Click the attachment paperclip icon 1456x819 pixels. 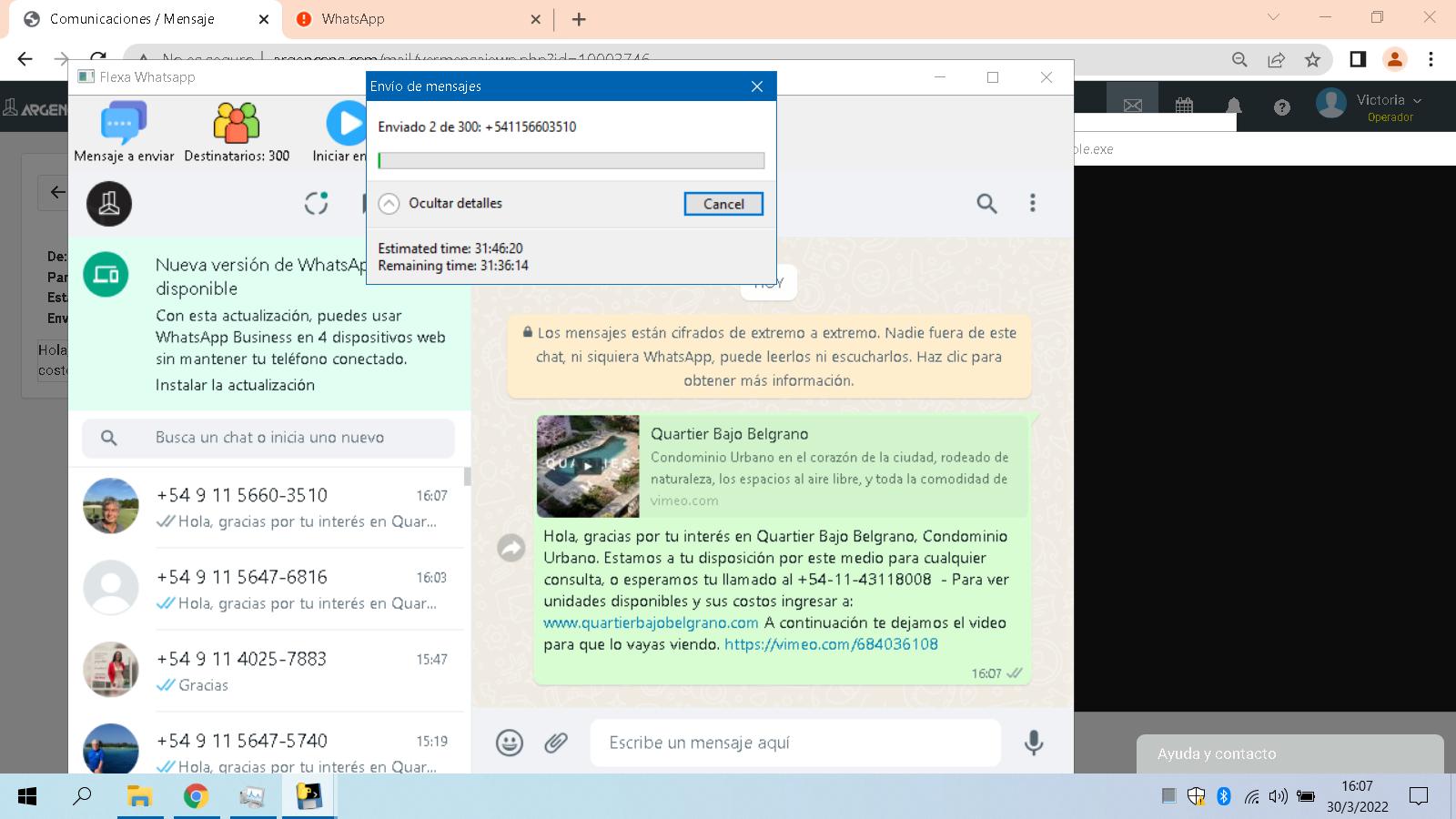(x=556, y=743)
